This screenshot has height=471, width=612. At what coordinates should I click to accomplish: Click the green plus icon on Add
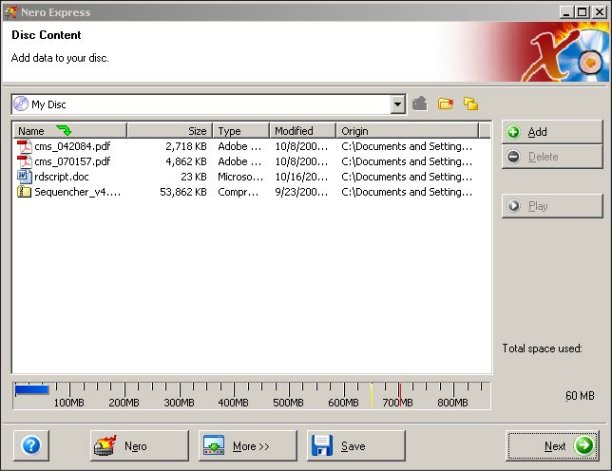tap(513, 132)
